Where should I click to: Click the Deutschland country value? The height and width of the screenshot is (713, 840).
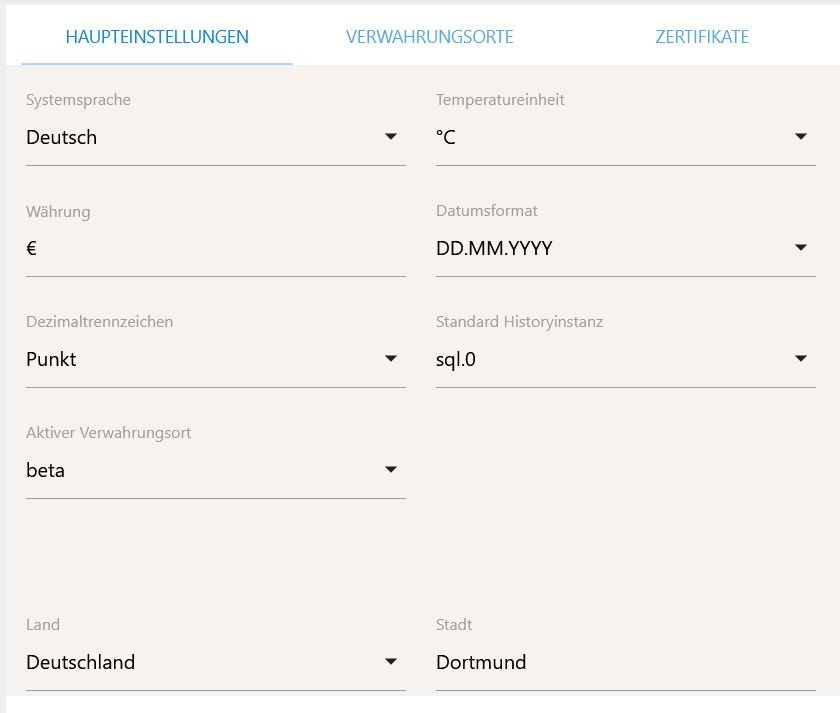pyautogui.click(x=81, y=662)
